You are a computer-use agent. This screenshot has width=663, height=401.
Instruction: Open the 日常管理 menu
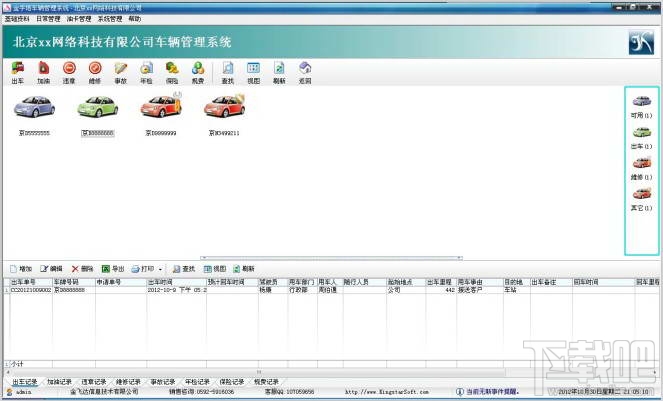(x=48, y=19)
